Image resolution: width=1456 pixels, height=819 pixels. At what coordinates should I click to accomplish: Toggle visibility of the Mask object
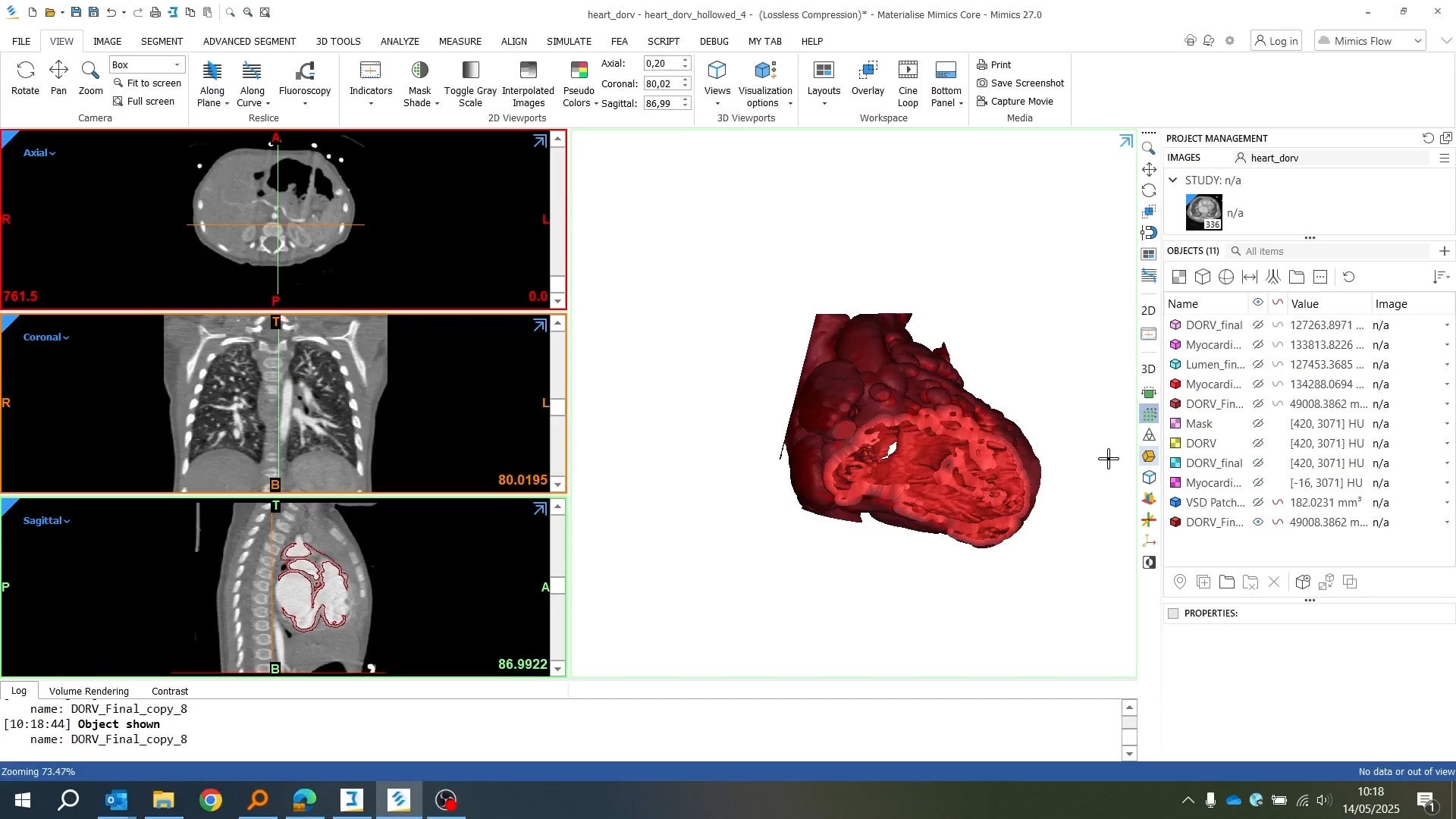[x=1258, y=424]
